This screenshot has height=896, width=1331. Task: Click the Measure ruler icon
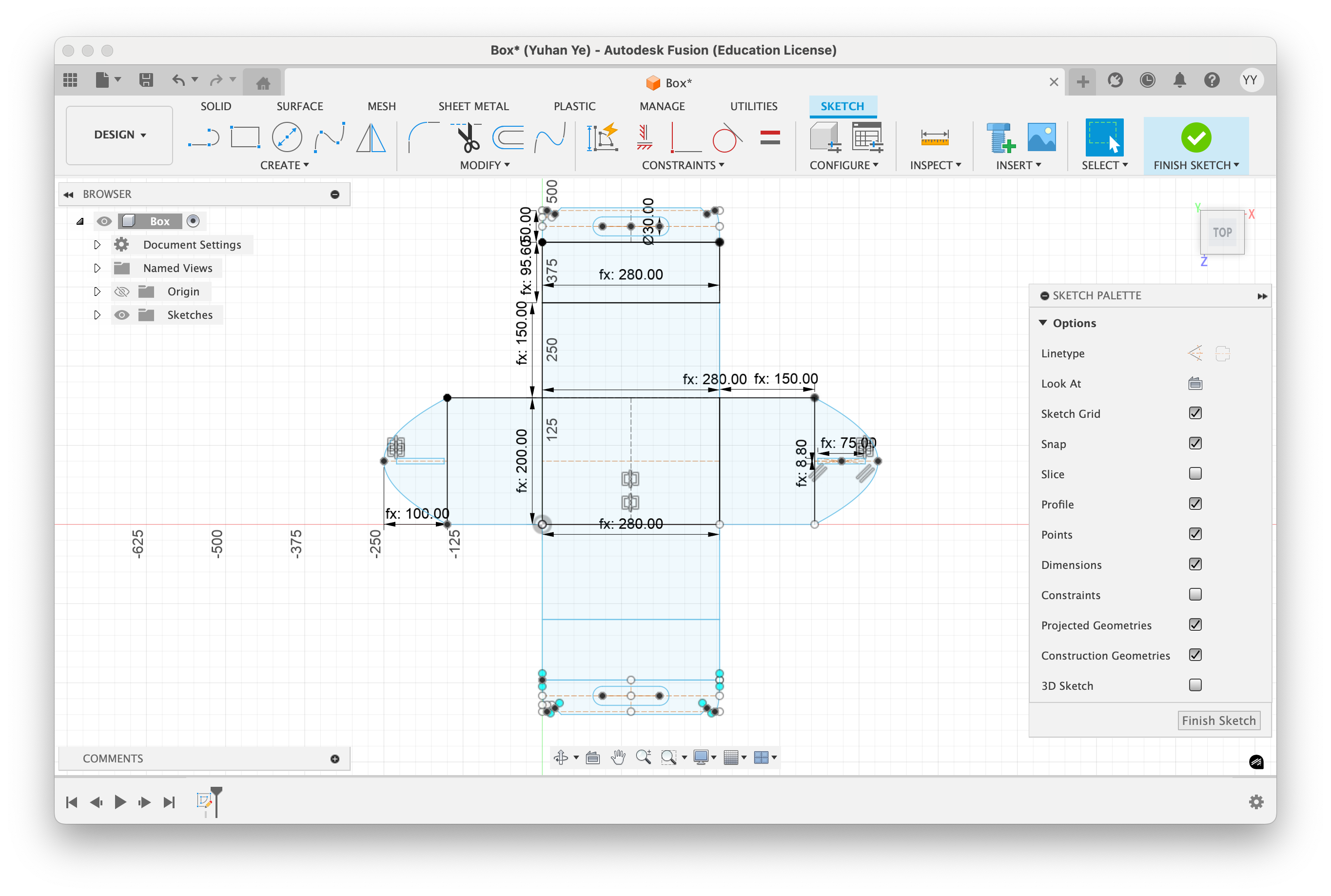(935, 137)
